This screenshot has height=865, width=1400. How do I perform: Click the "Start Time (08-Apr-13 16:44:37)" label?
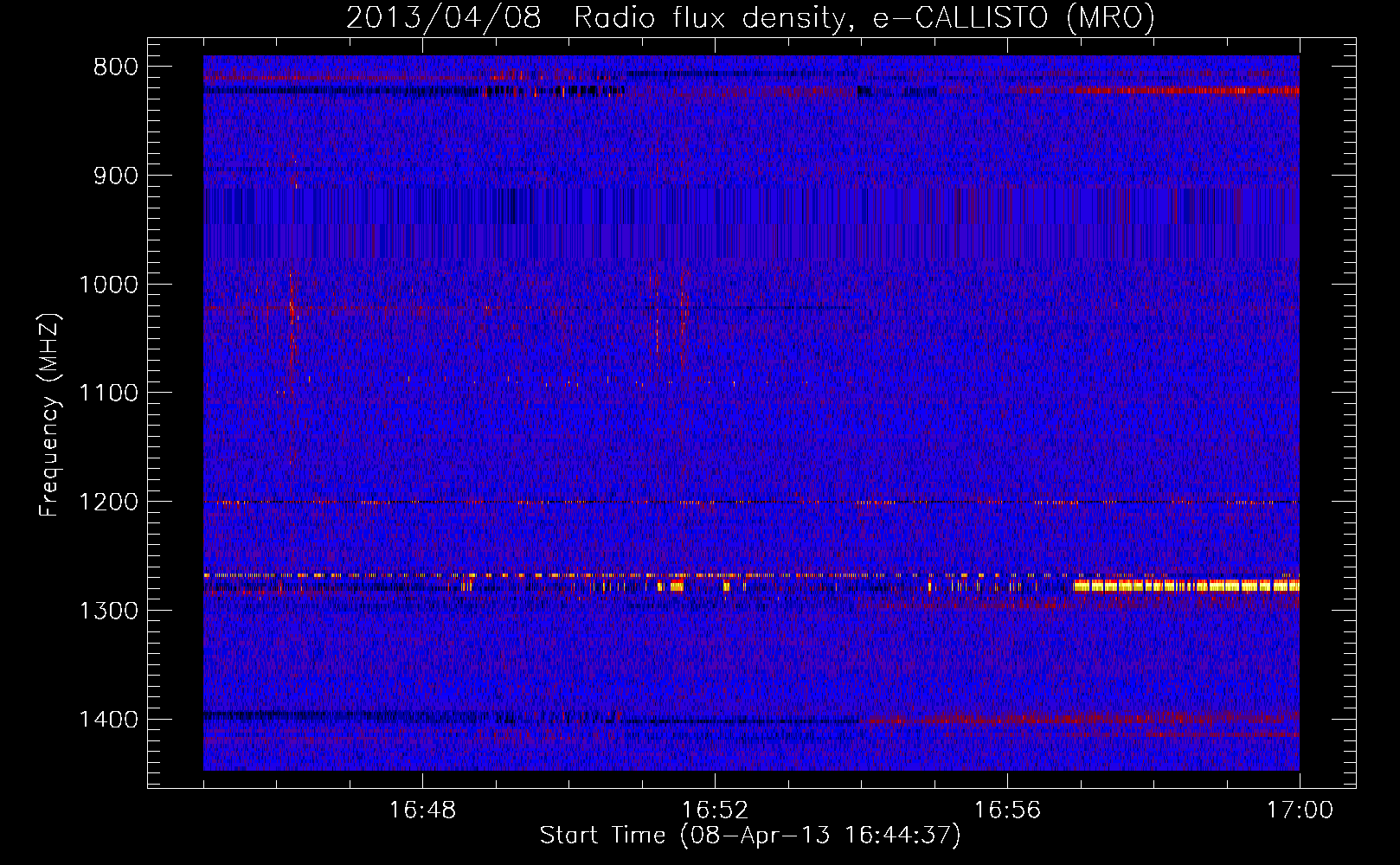point(750,836)
